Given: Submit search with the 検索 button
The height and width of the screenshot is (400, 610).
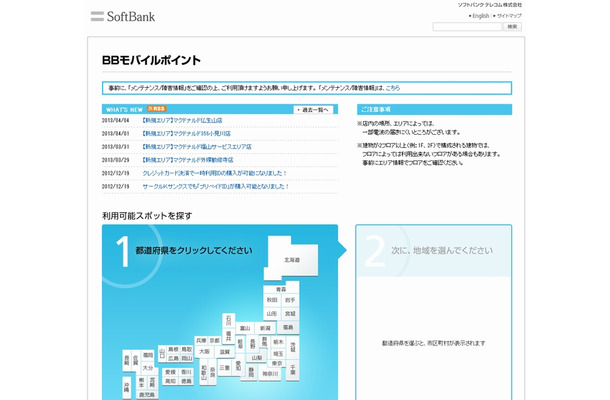Looking at the screenshot, I should [x=512, y=26].
